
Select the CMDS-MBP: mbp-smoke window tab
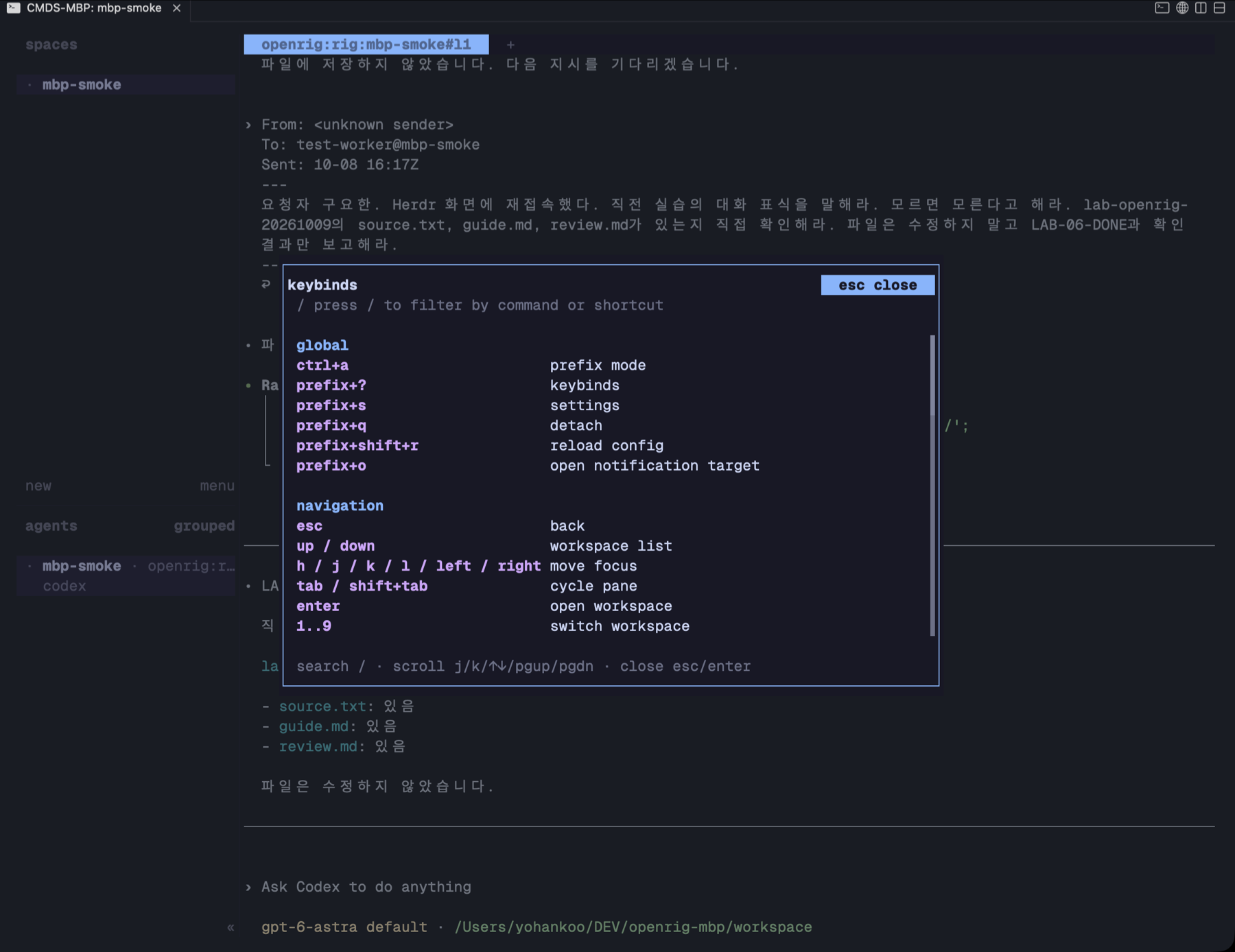[x=94, y=8]
